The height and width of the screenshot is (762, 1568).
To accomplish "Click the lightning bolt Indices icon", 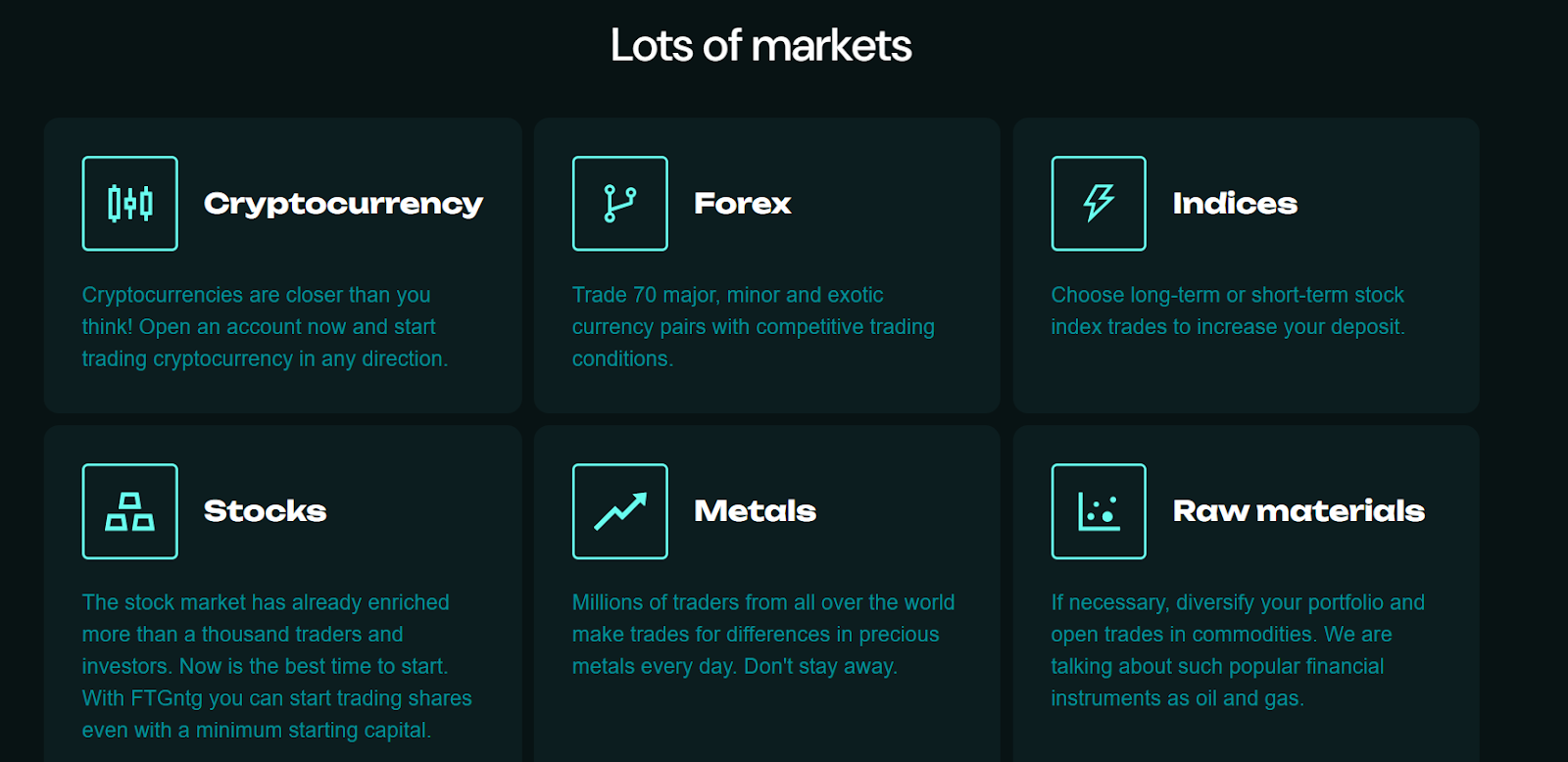I will 1099,204.
